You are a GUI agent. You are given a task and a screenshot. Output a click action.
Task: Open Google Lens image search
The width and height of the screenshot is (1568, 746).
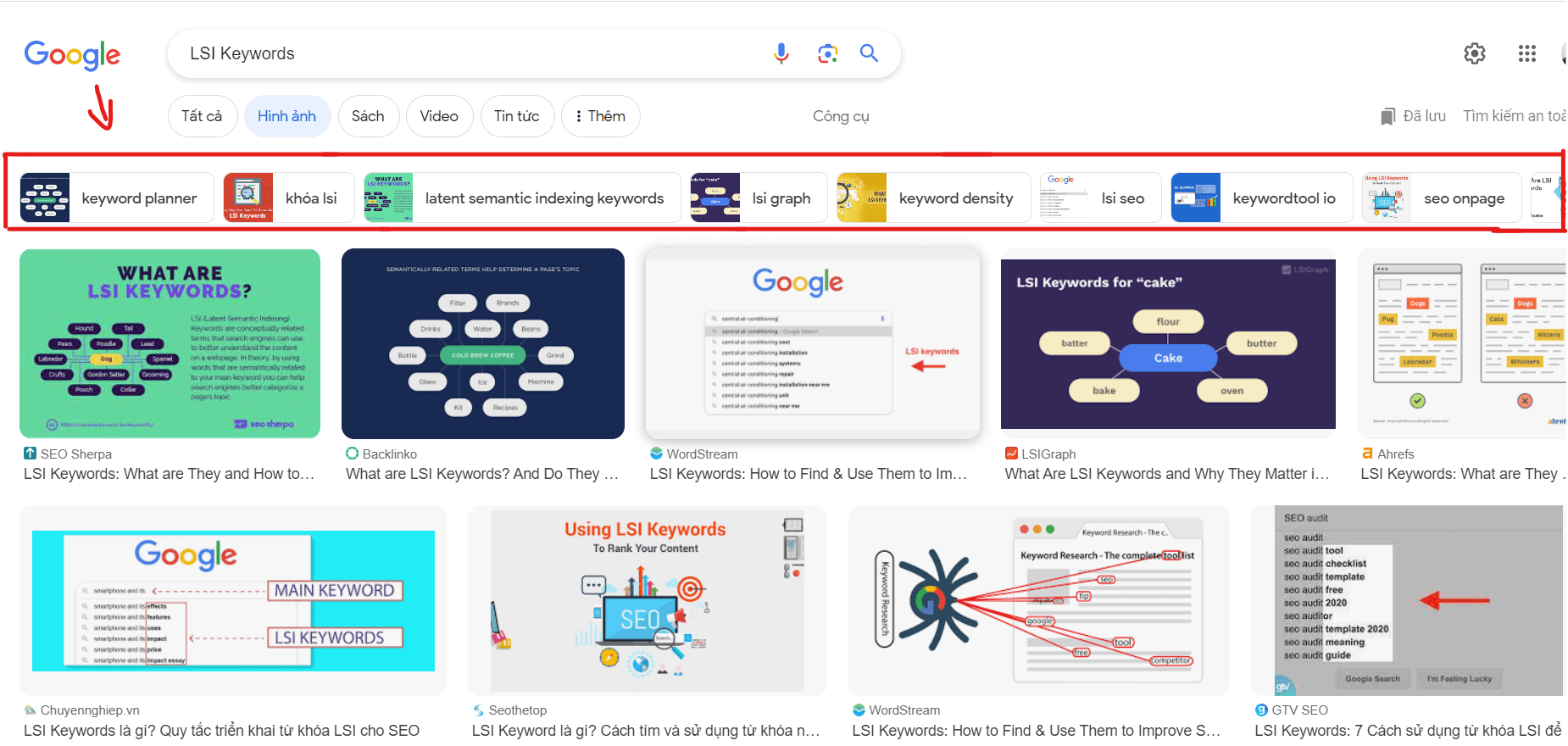(x=827, y=53)
